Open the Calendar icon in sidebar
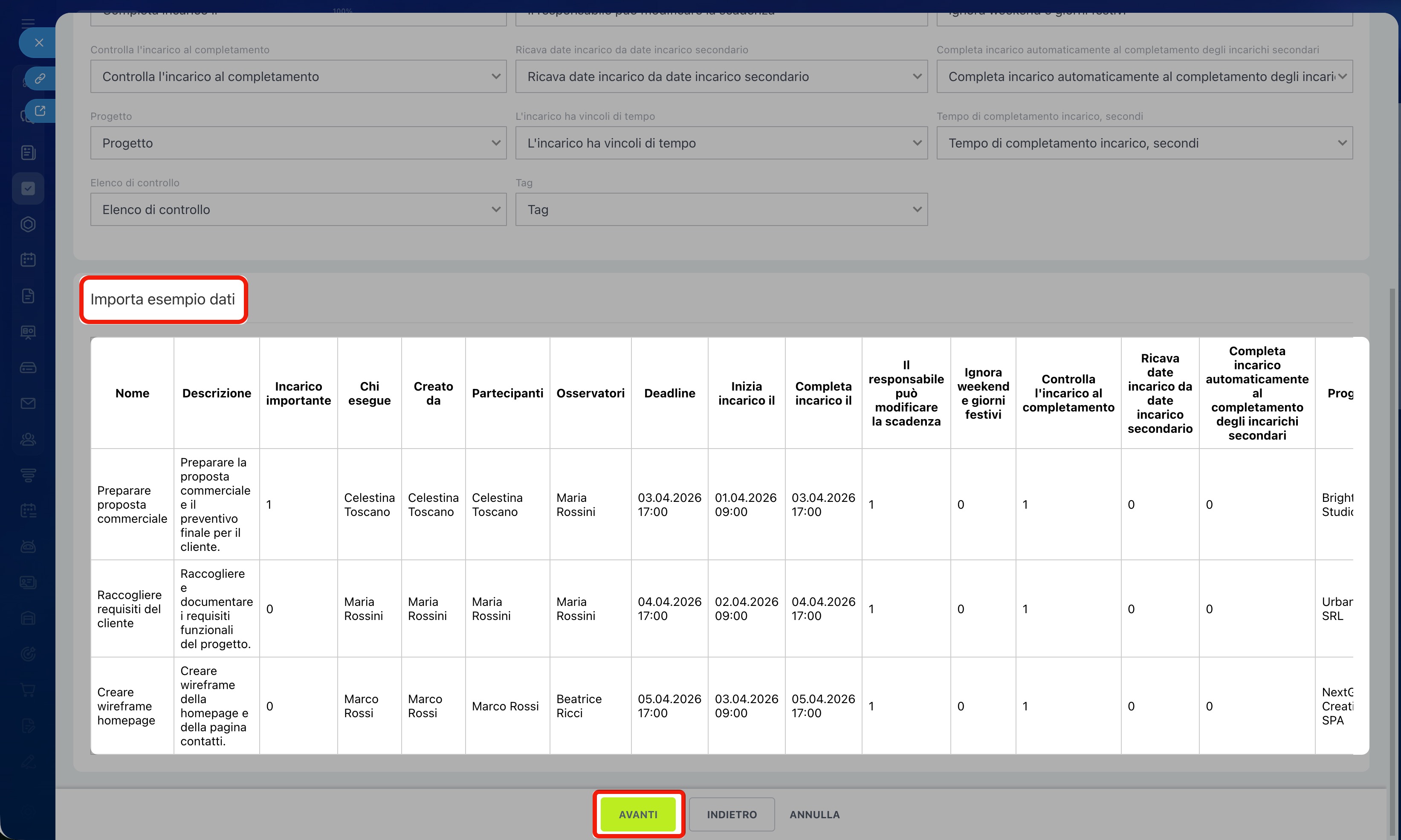 (28, 260)
